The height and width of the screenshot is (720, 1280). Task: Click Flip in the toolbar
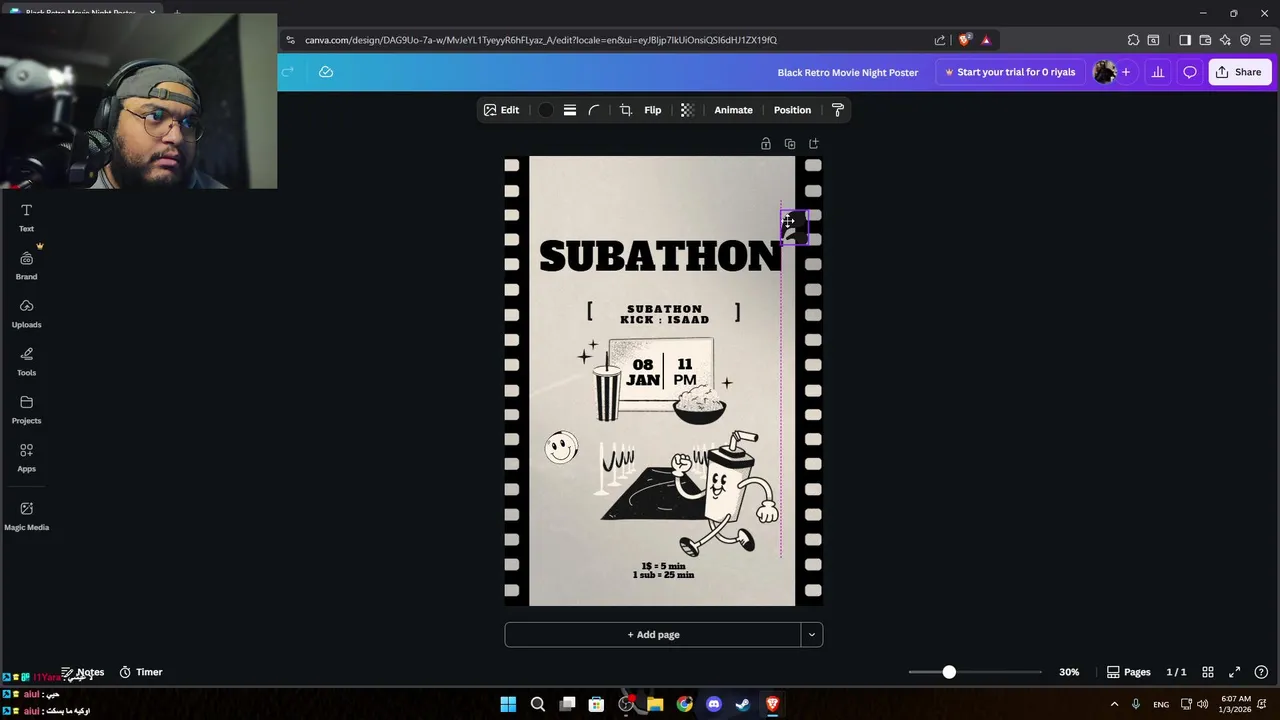coord(653,110)
